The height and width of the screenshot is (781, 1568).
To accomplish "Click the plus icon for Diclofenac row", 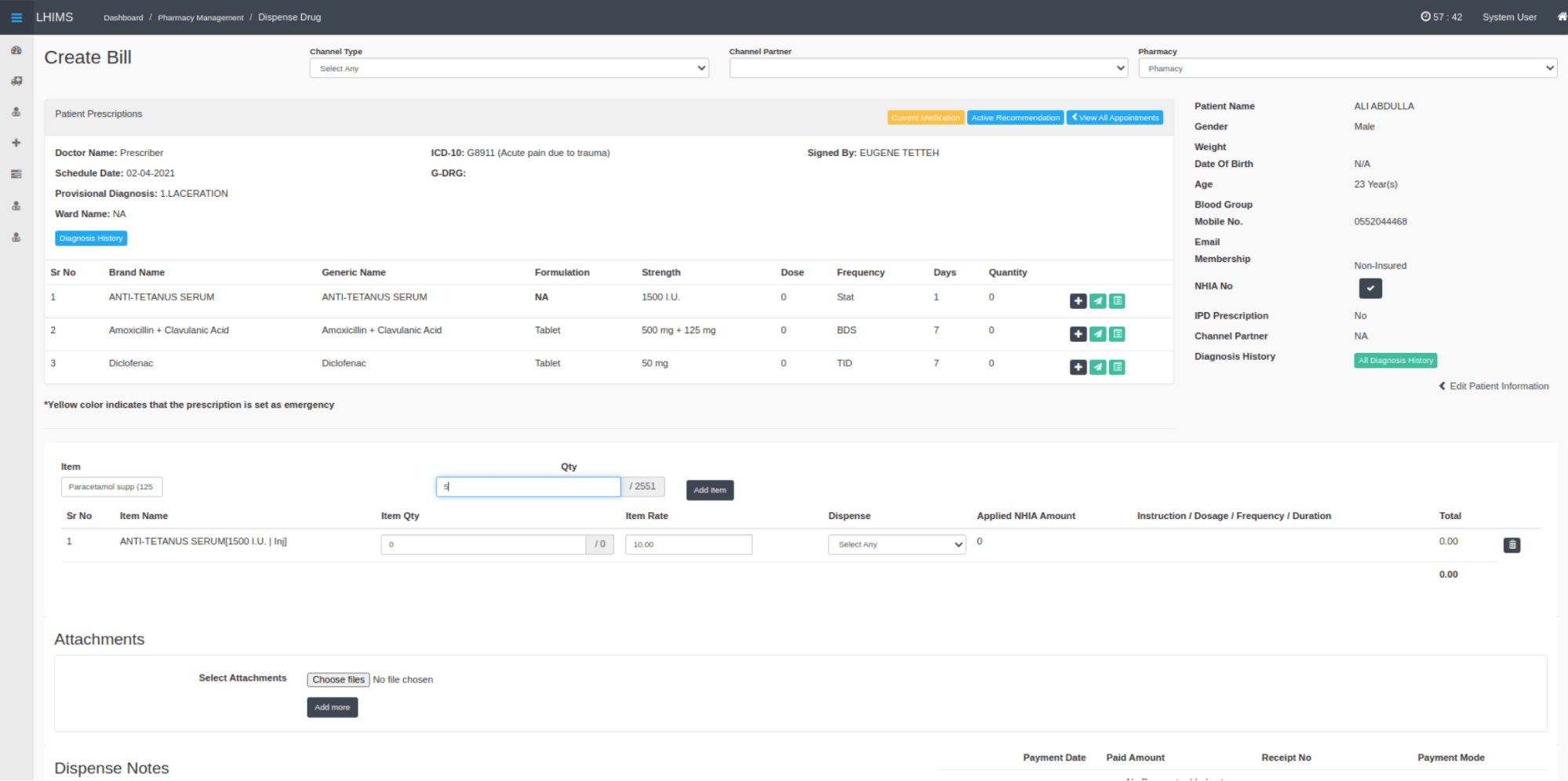I will pos(1078,367).
